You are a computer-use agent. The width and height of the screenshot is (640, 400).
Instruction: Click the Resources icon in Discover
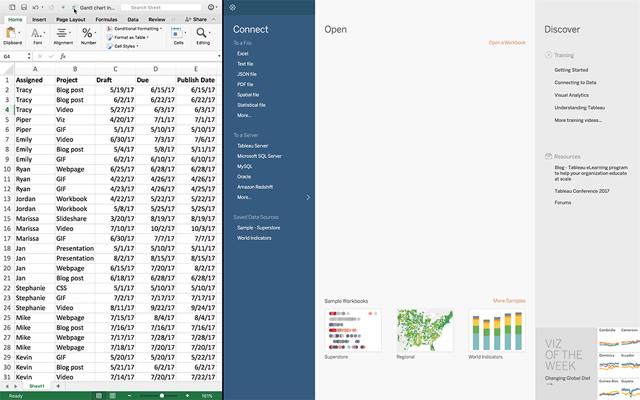click(548, 156)
